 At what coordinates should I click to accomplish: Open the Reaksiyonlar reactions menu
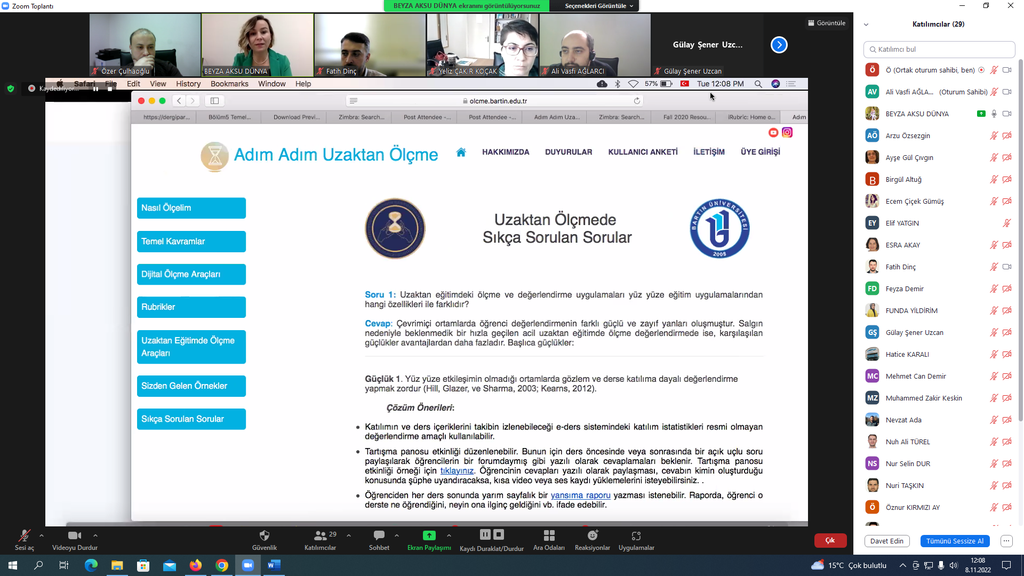pos(592,536)
